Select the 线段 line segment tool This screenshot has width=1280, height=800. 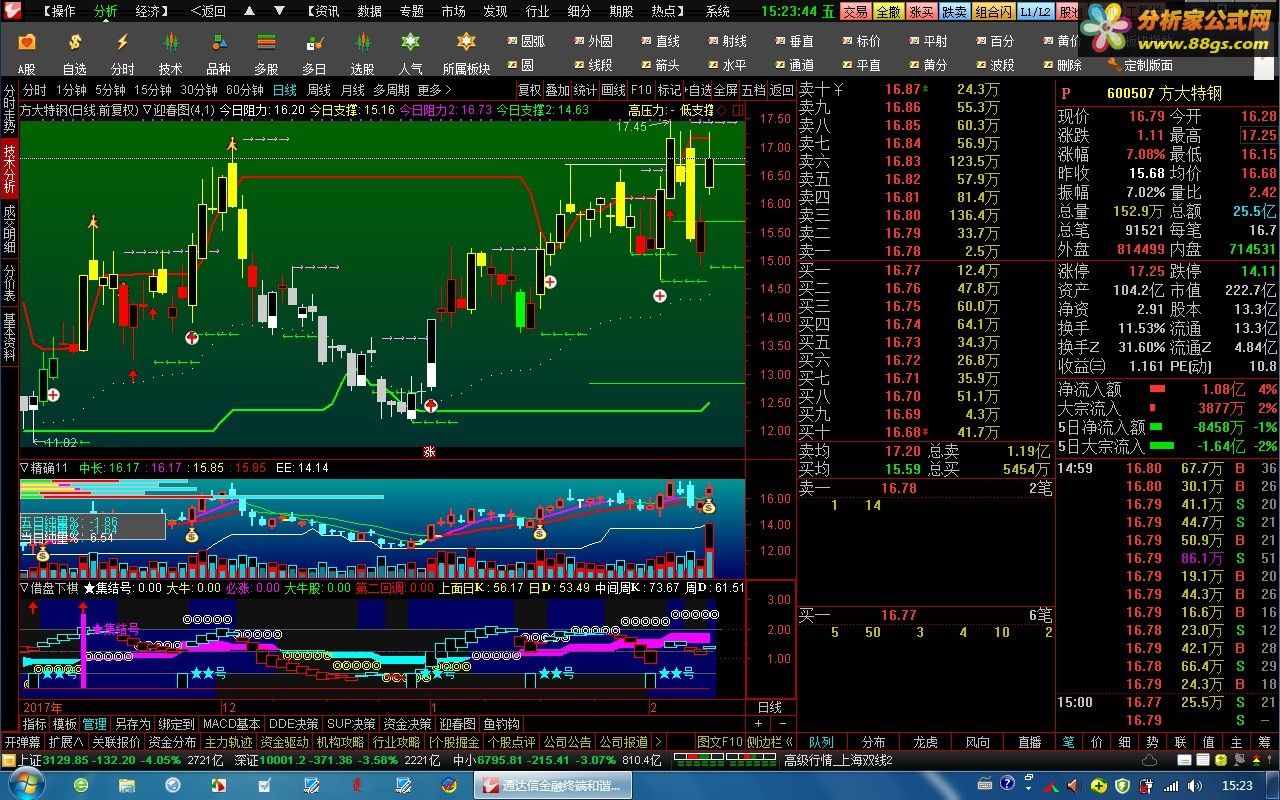pyautogui.click(x=592, y=65)
